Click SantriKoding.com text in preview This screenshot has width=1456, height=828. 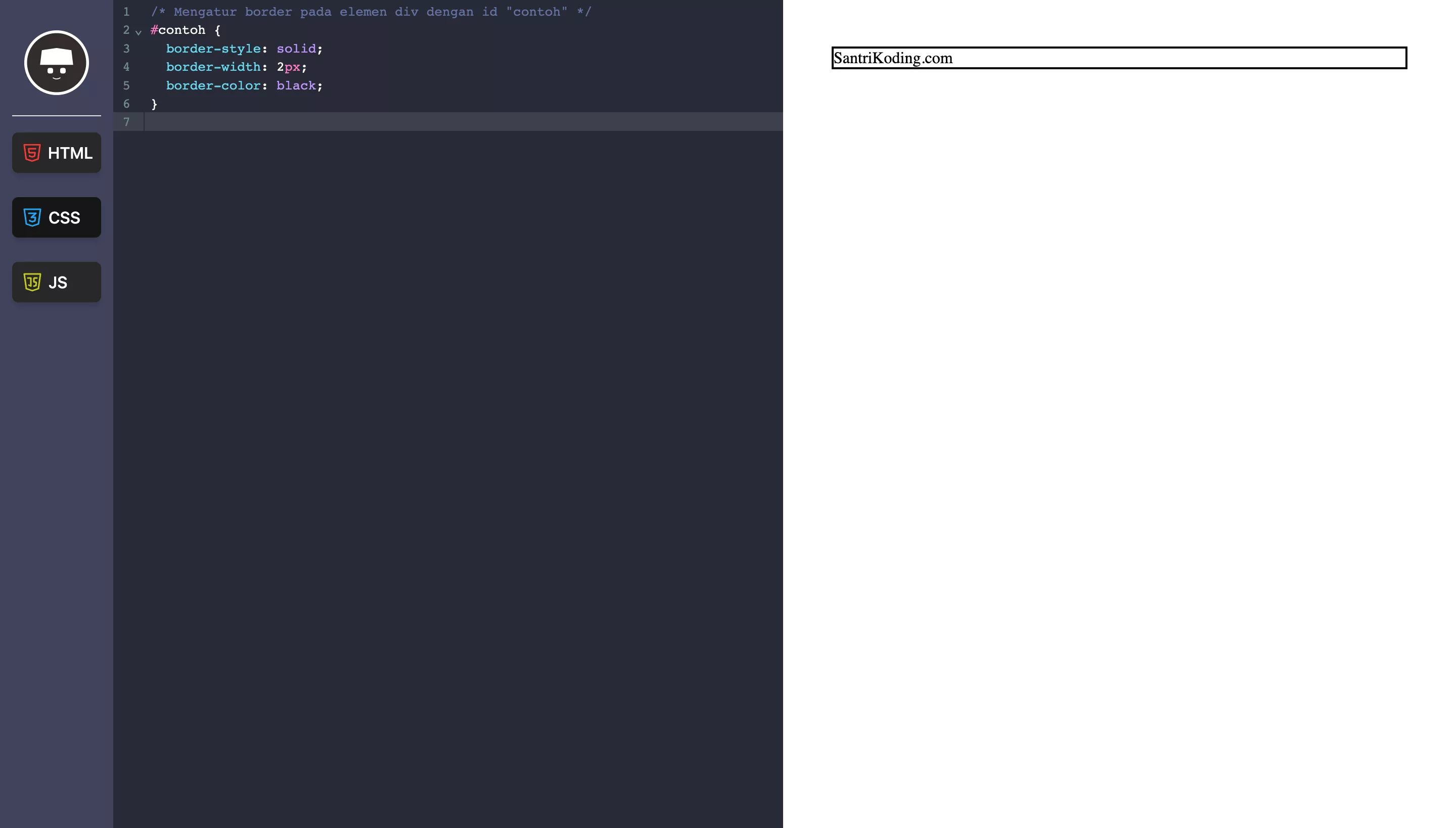(x=892, y=58)
